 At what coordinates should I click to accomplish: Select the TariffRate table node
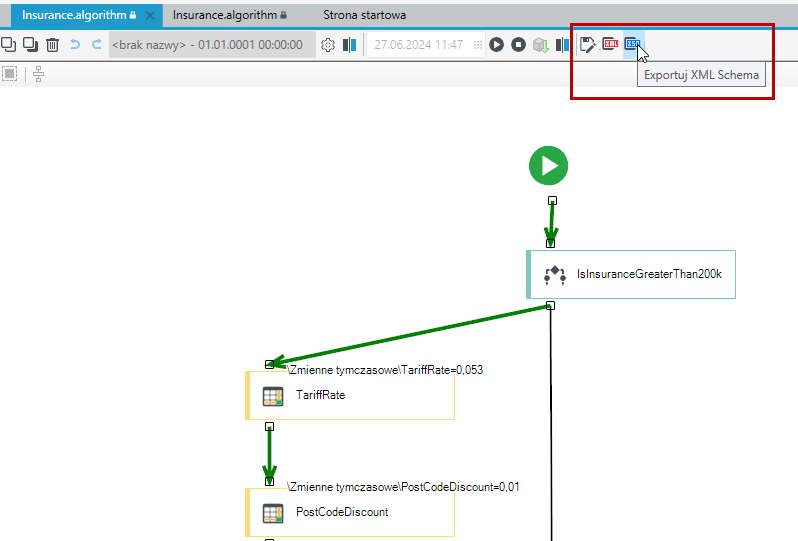[350, 395]
